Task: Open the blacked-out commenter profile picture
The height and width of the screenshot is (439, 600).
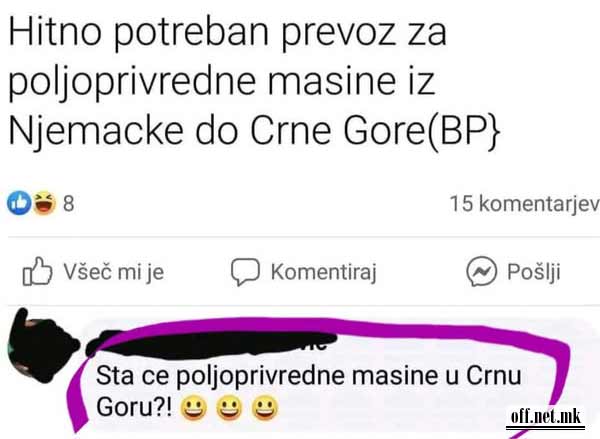Action: coord(42,345)
